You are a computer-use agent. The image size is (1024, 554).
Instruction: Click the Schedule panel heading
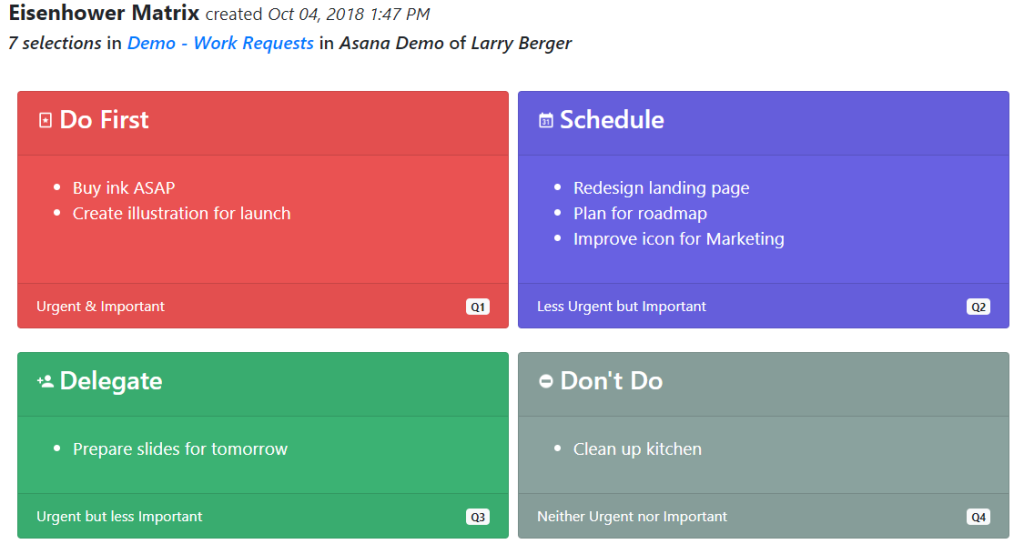click(612, 120)
